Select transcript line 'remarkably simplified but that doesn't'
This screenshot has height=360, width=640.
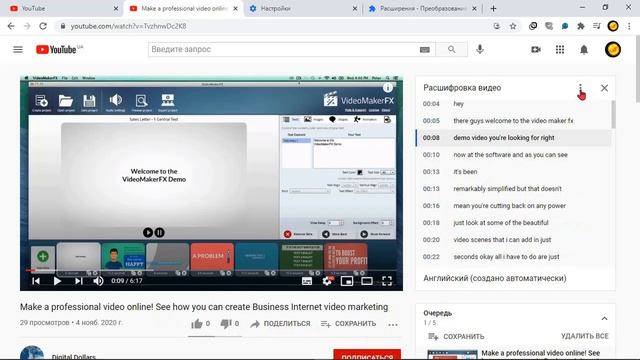click(x=513, y=189)
